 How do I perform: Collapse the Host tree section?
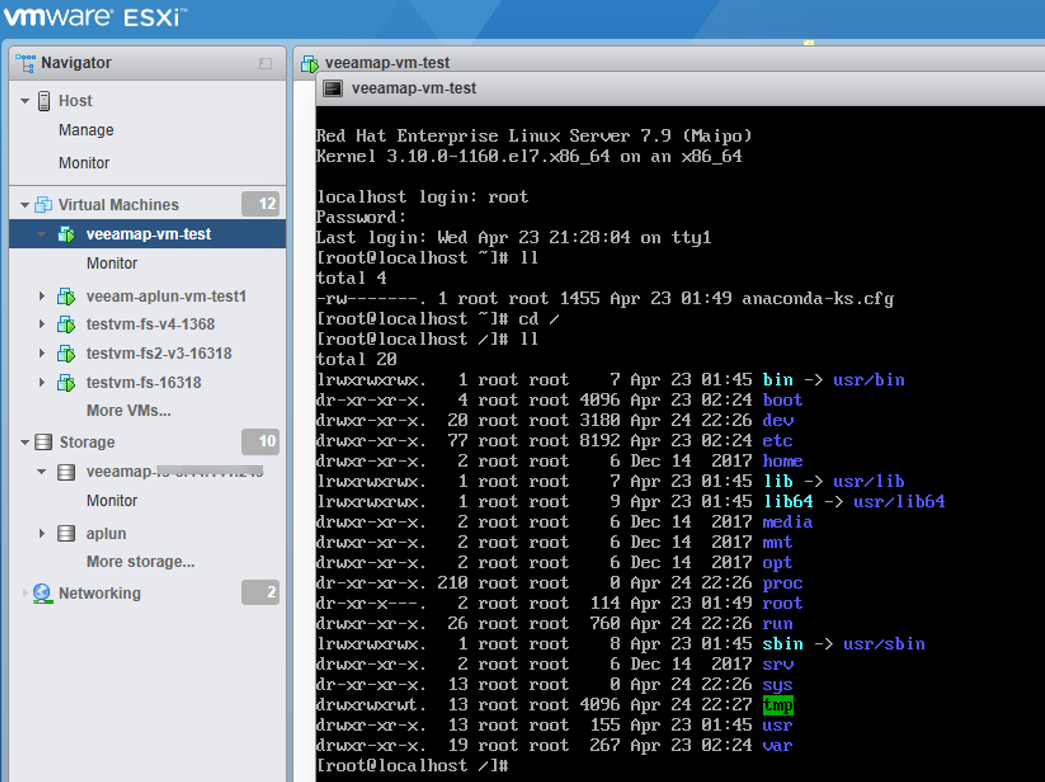click(x=25, y=101)
